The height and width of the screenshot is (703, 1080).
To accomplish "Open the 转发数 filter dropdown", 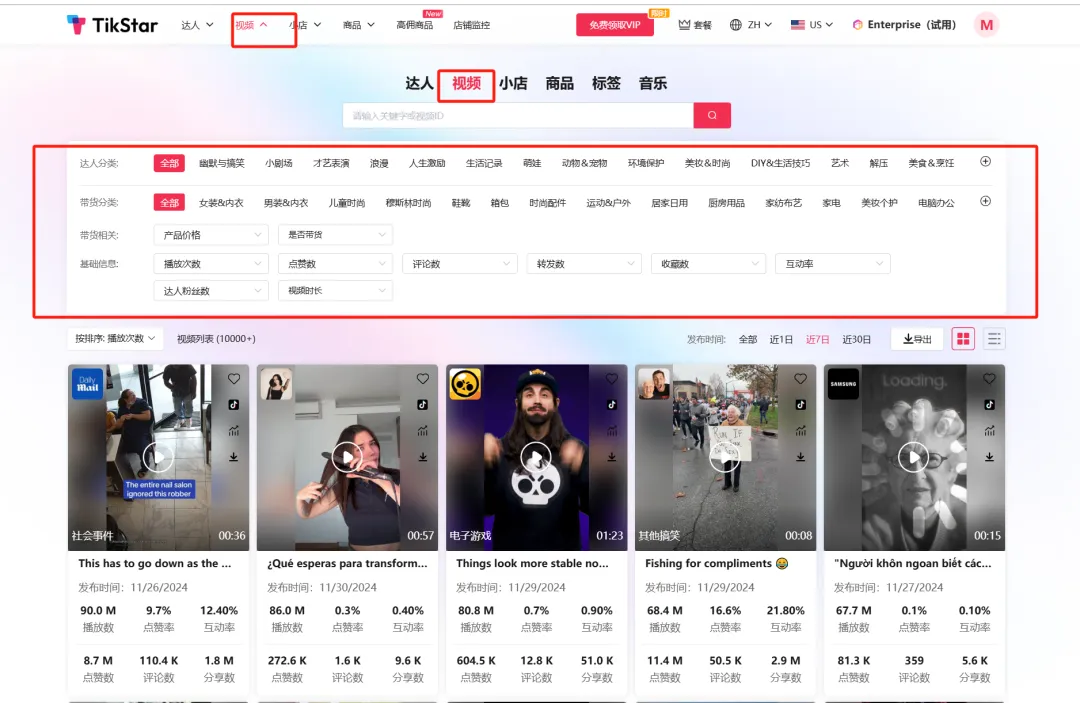I will pos(584,264).
